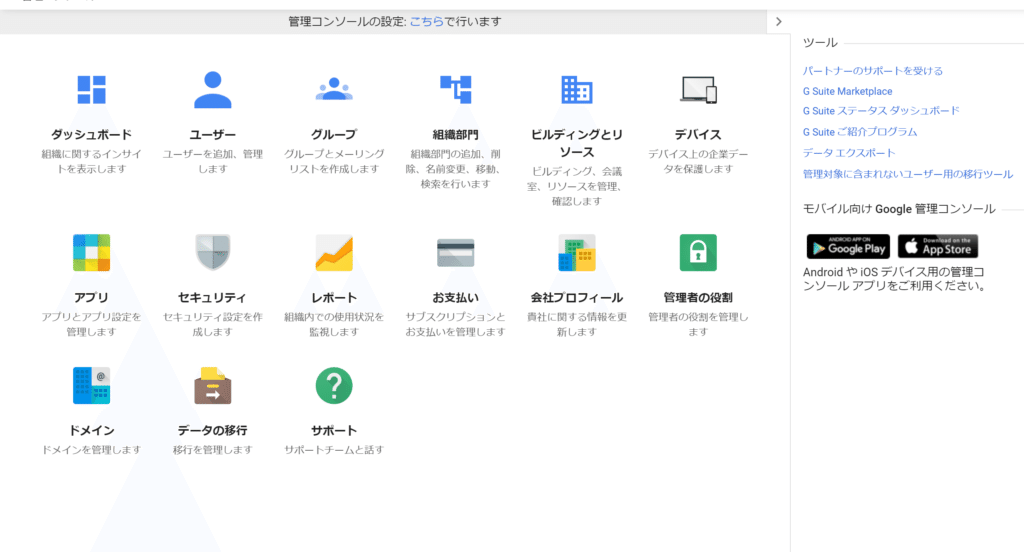Open G Suite ご紹介プログラム link
The image size is (1024, 552).
pyautogui.click(x=859, y=132)
